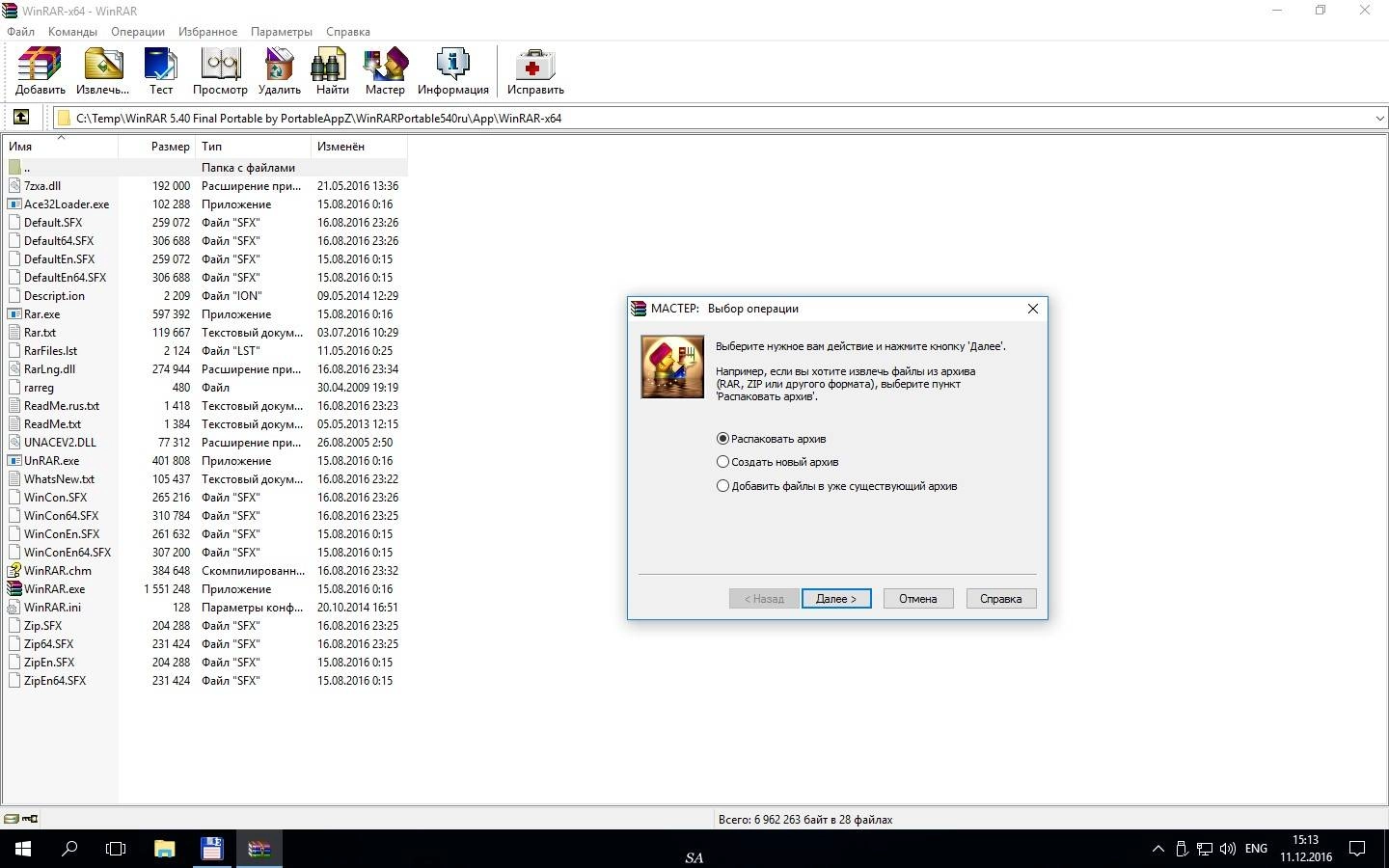
Task: Click the Исправить (Repair) toolbar icon
Action: pyautogui.click(x=535, y=71)
